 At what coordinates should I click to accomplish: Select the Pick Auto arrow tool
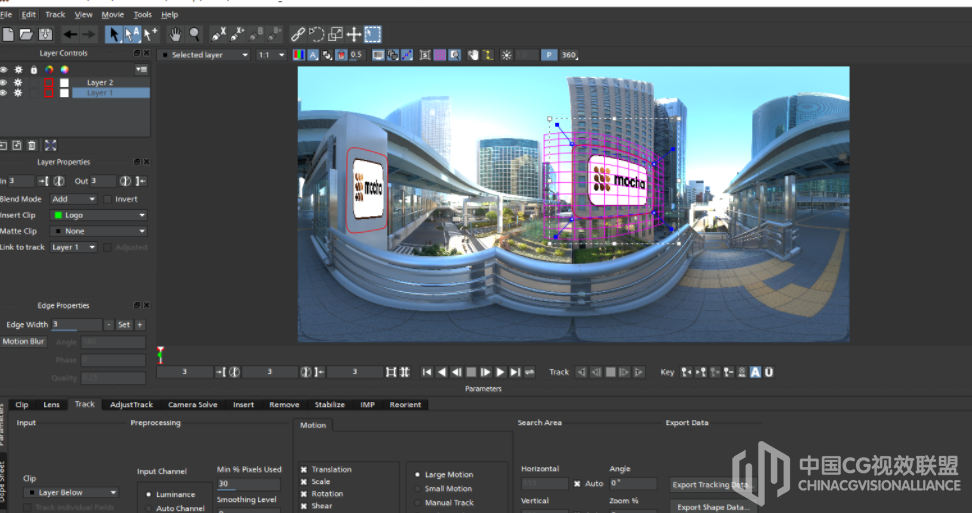point(131,34)
